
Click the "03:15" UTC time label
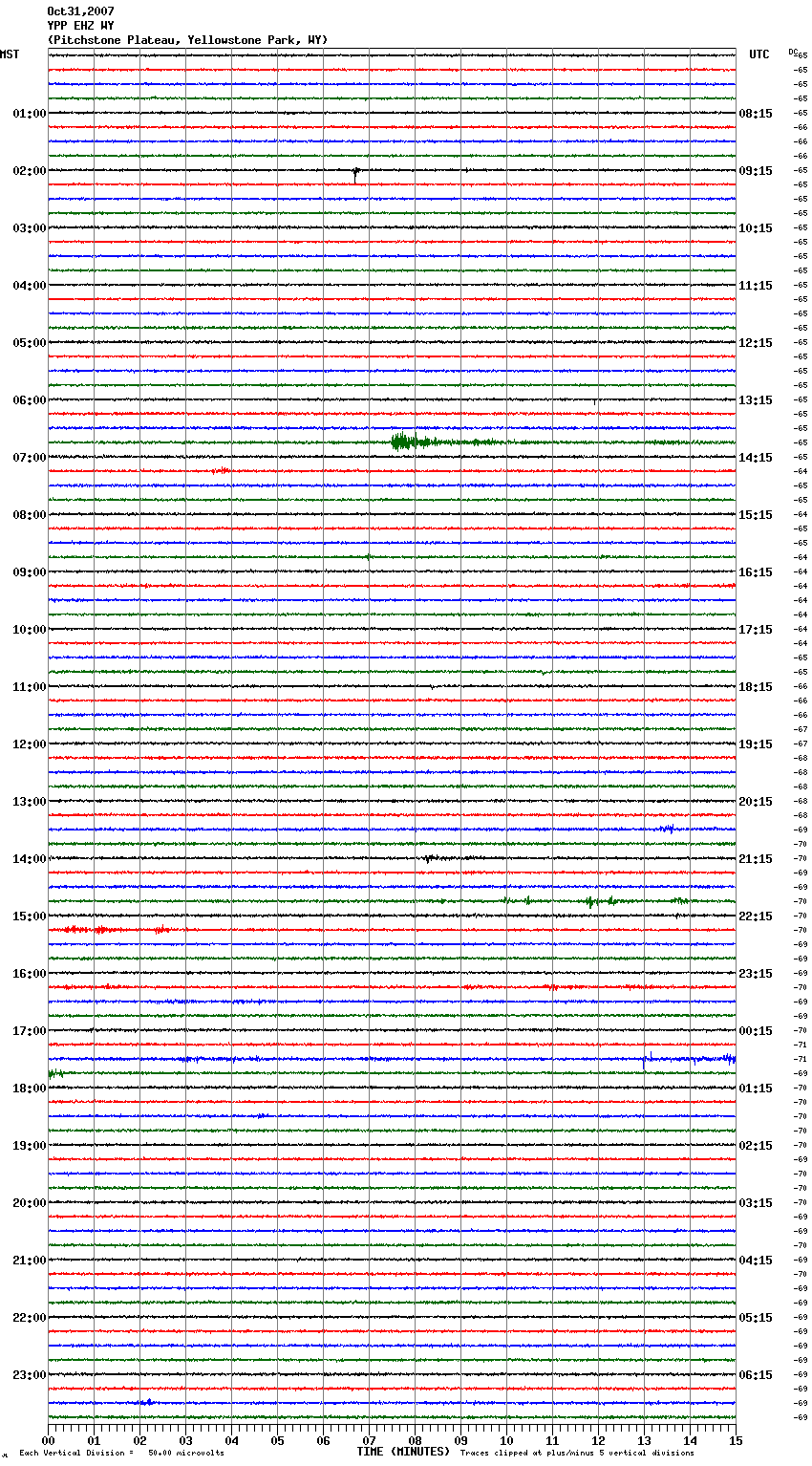pos(756,1203)
